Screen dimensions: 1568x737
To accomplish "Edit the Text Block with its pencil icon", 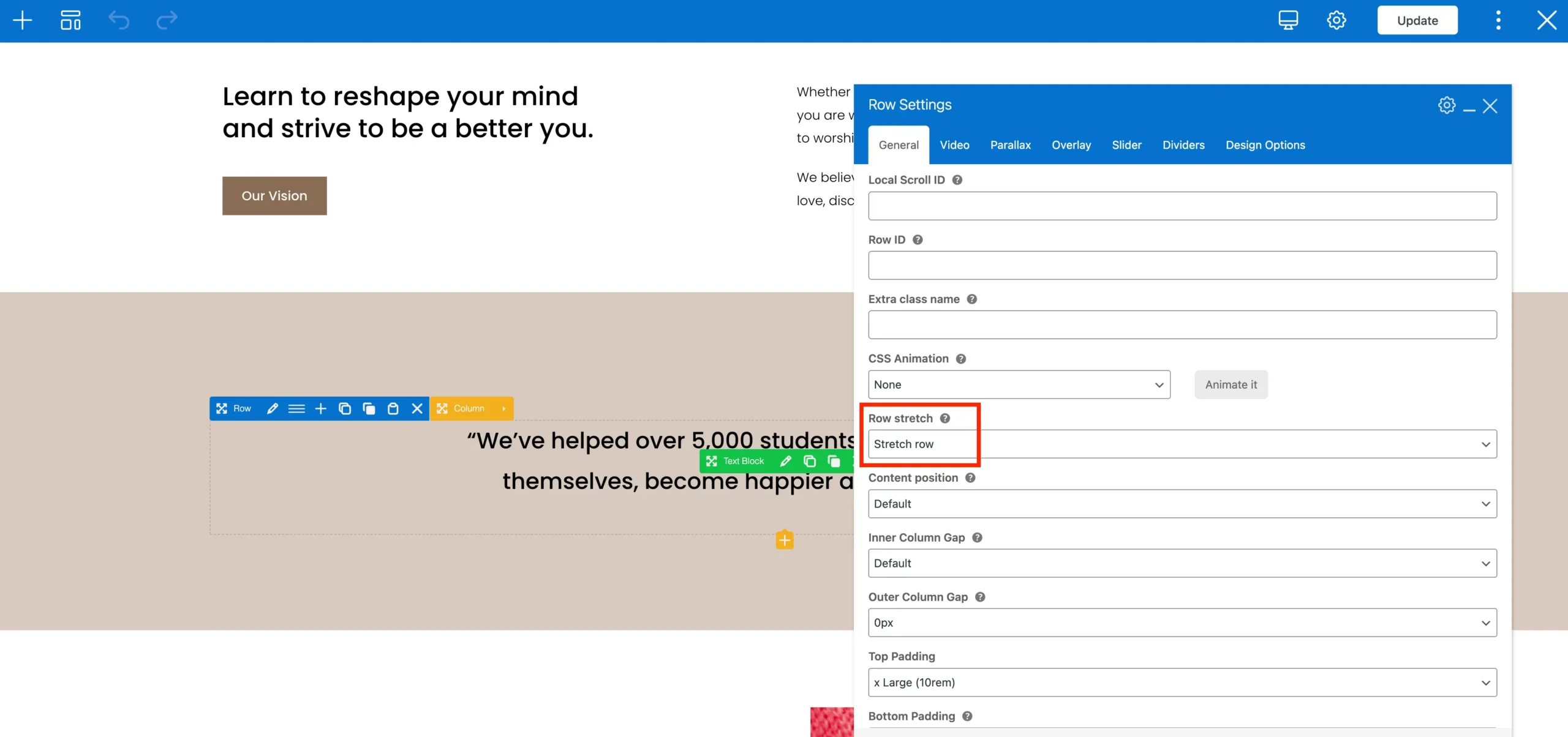I will tap(785, 461).
